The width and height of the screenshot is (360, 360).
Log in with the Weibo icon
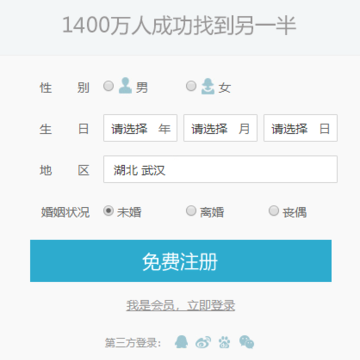point(203,342)
